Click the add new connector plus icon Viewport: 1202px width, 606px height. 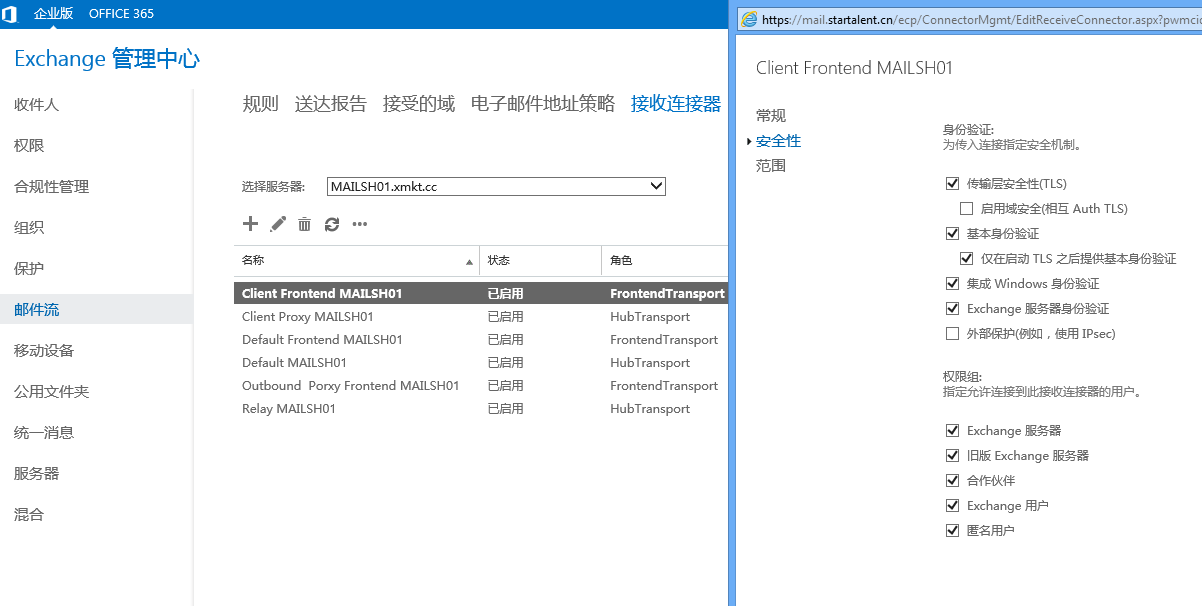click(x=251, y=224)
